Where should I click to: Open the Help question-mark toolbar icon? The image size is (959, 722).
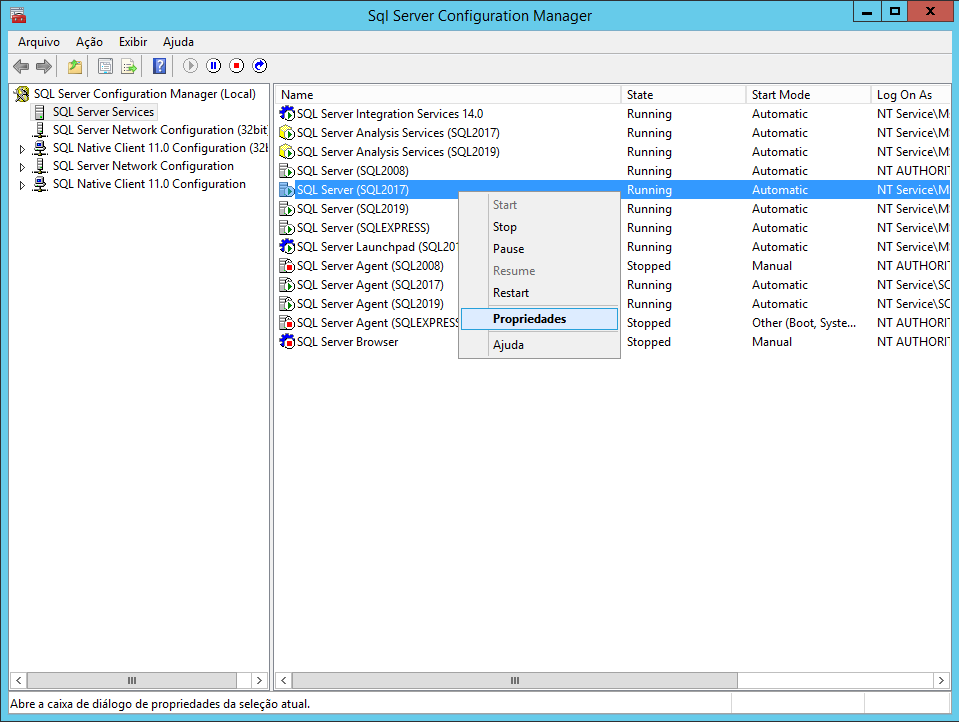coord(160,66)
